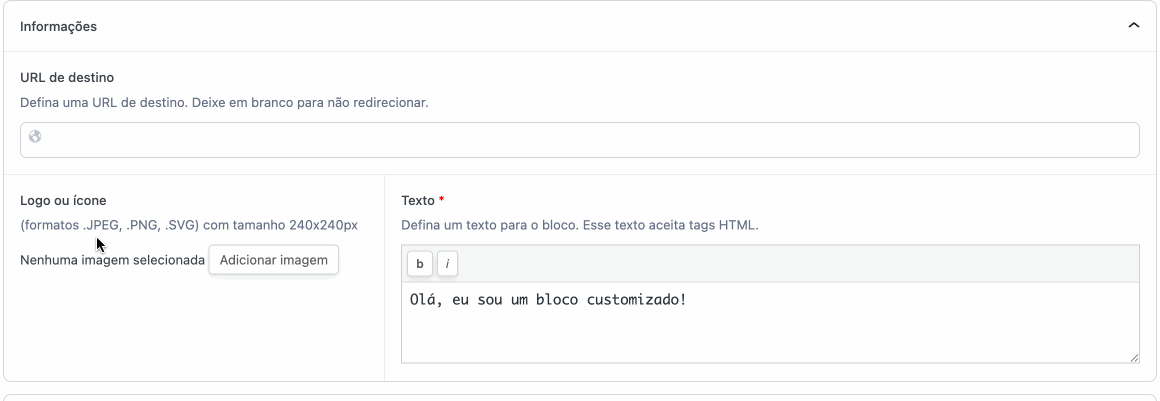Click the Informações panel header title
This screenshot has width=1160, height=401.
58,27
